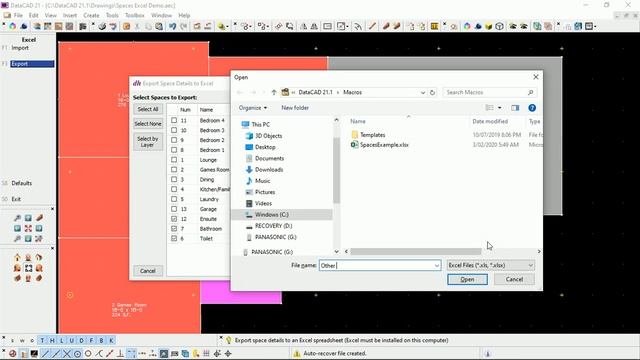Click the Undo arrow in the toolbar
This screenshot has height=360, width=640.
point(173,26)
